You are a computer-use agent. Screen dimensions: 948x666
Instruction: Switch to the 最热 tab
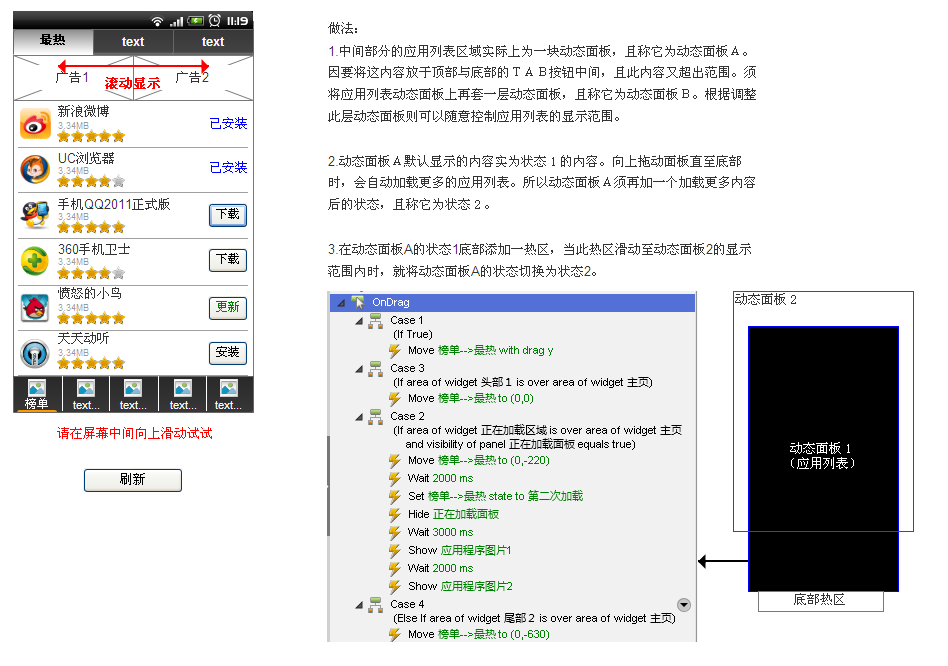pyautogui.click(x=53, y=41)
